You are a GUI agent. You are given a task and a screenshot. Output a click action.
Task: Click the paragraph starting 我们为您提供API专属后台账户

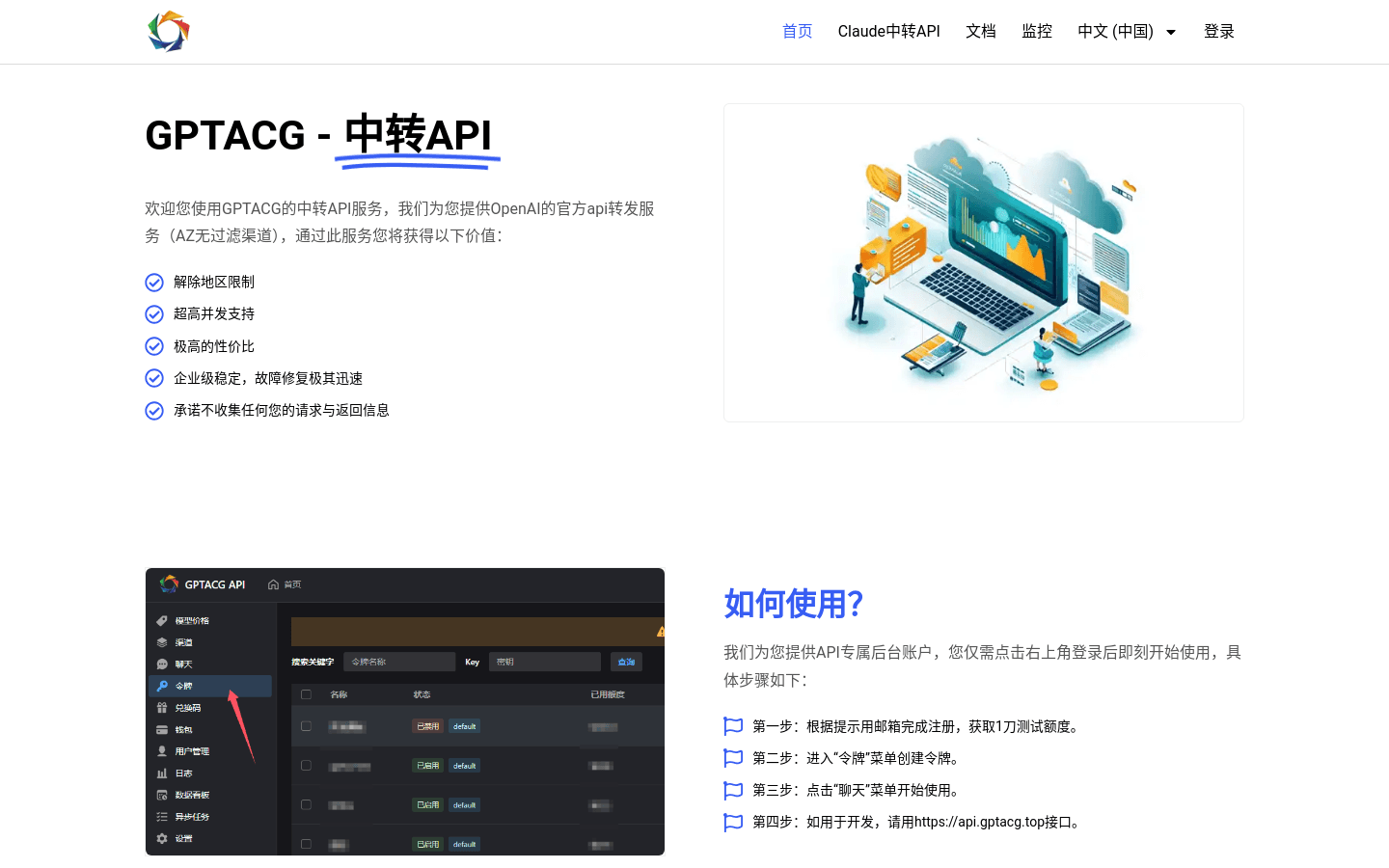point(983,666)
